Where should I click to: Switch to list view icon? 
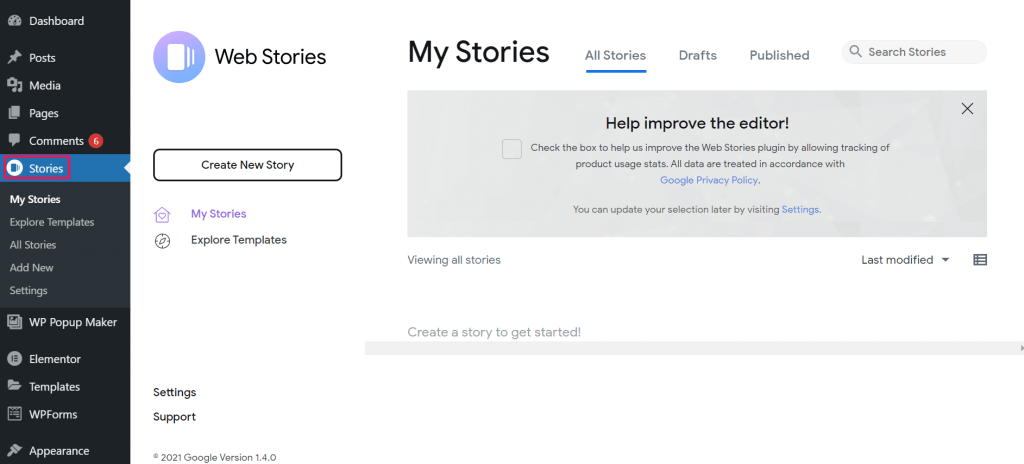[980, 260]
